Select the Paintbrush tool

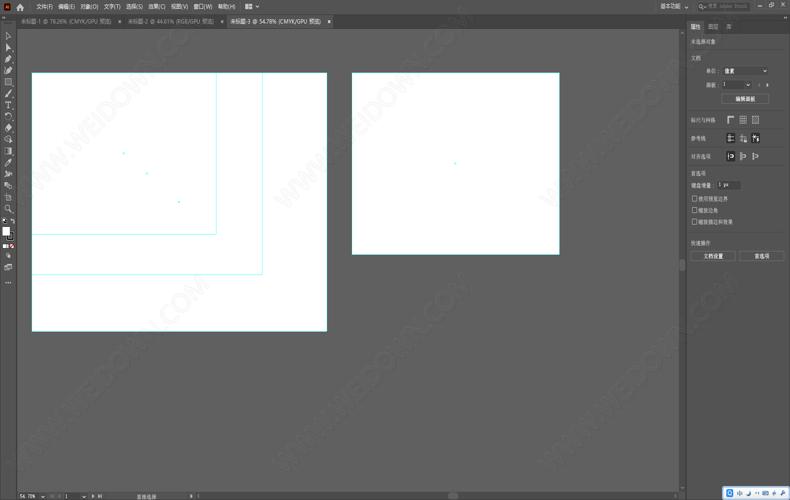click(x=8, y=94)
